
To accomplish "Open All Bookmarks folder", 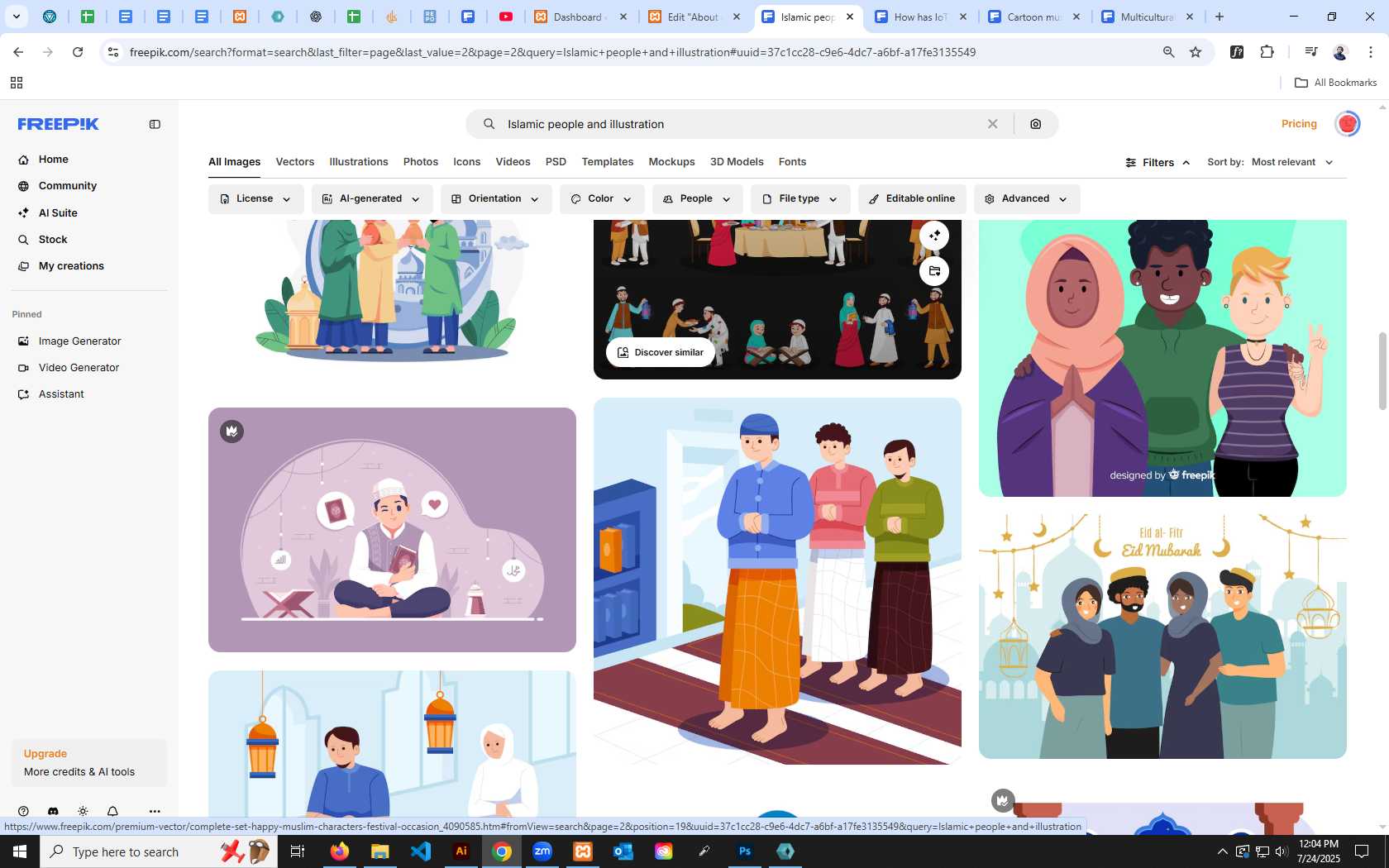I will coord(1335,83).
